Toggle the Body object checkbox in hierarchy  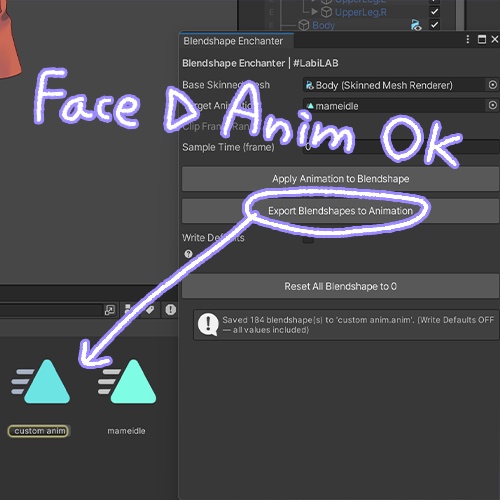point(434,25)
